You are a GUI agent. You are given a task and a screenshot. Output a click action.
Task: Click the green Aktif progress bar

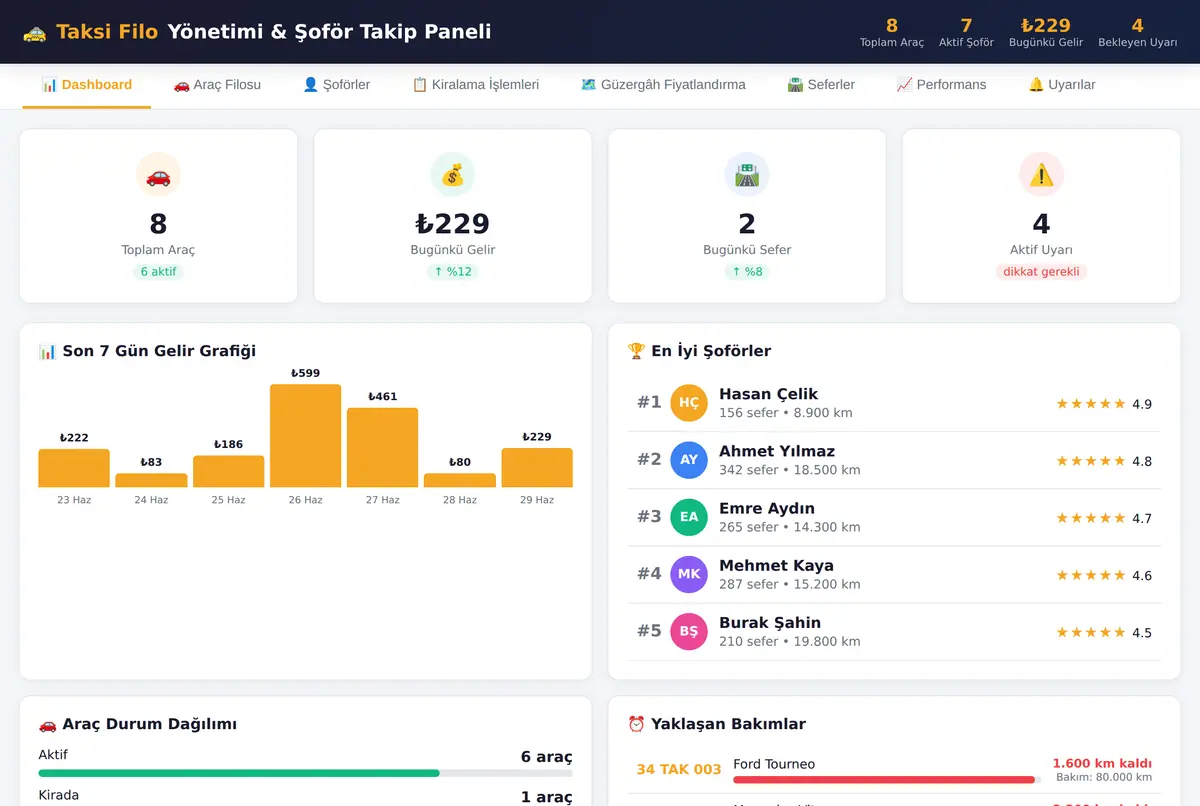[x=239, y=773]
